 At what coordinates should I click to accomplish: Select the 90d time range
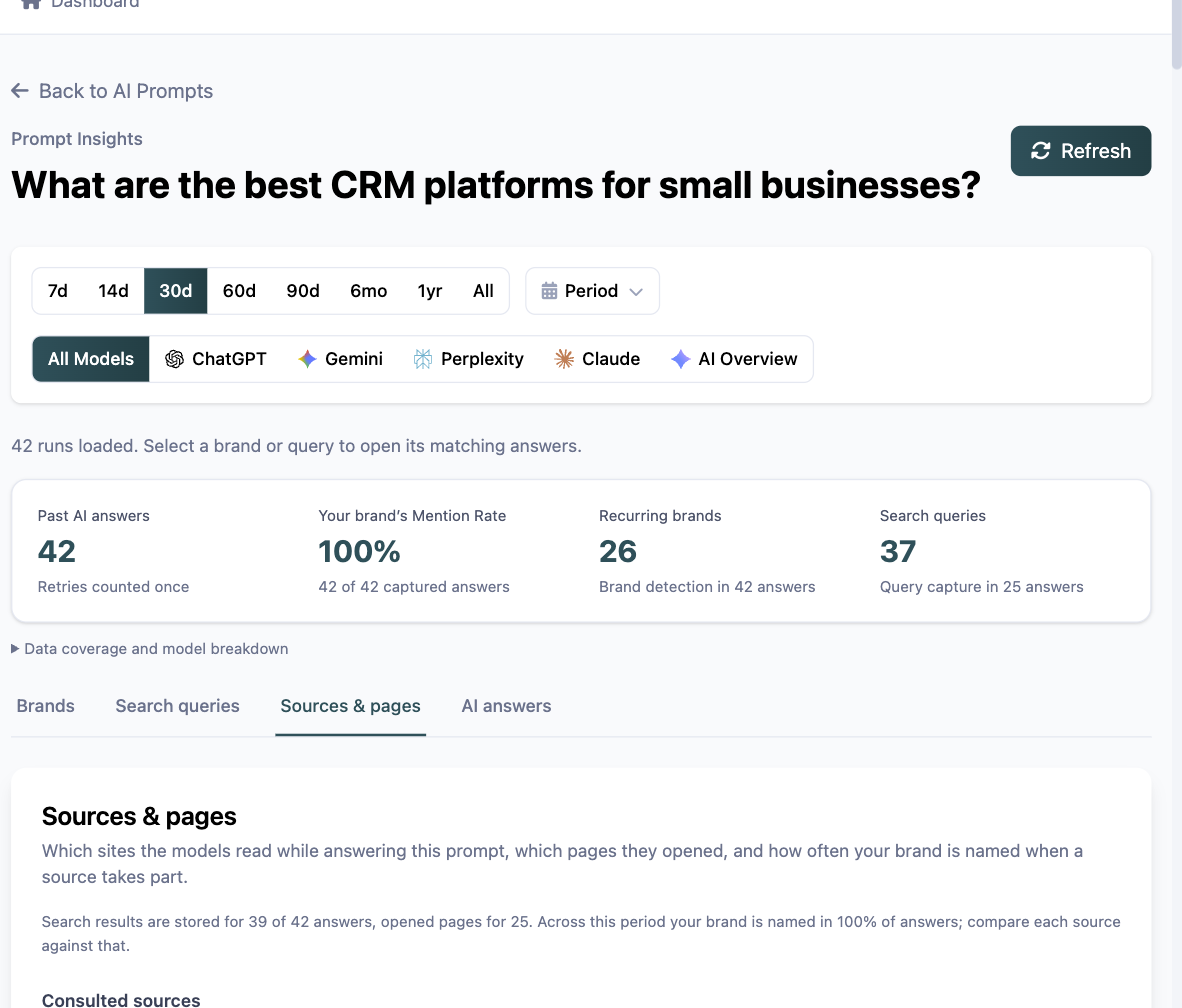point(303,291)
